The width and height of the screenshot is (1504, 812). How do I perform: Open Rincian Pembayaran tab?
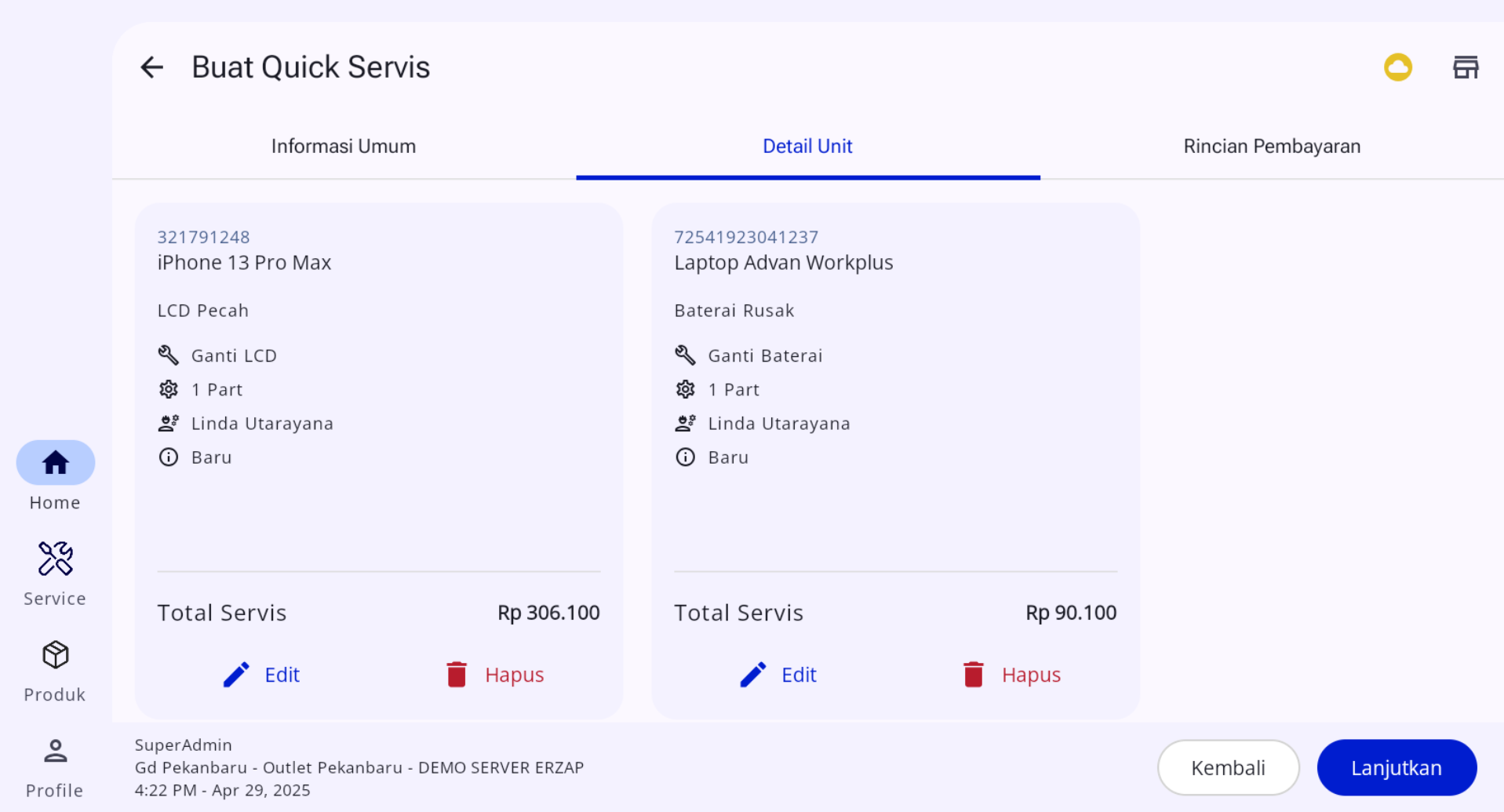1272,147
